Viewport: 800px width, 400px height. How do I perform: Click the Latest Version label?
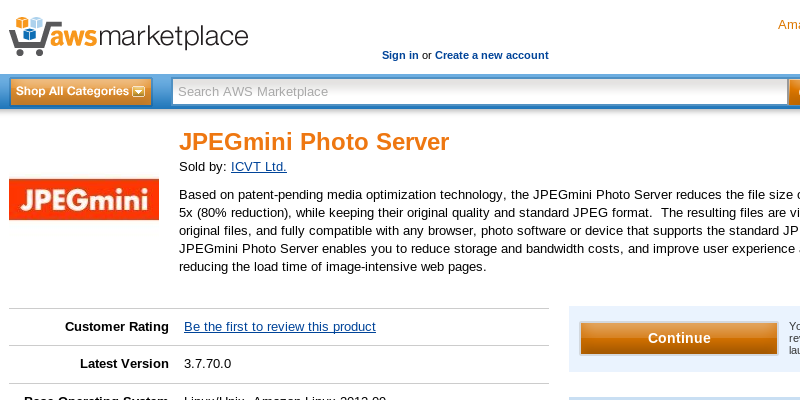124,364
